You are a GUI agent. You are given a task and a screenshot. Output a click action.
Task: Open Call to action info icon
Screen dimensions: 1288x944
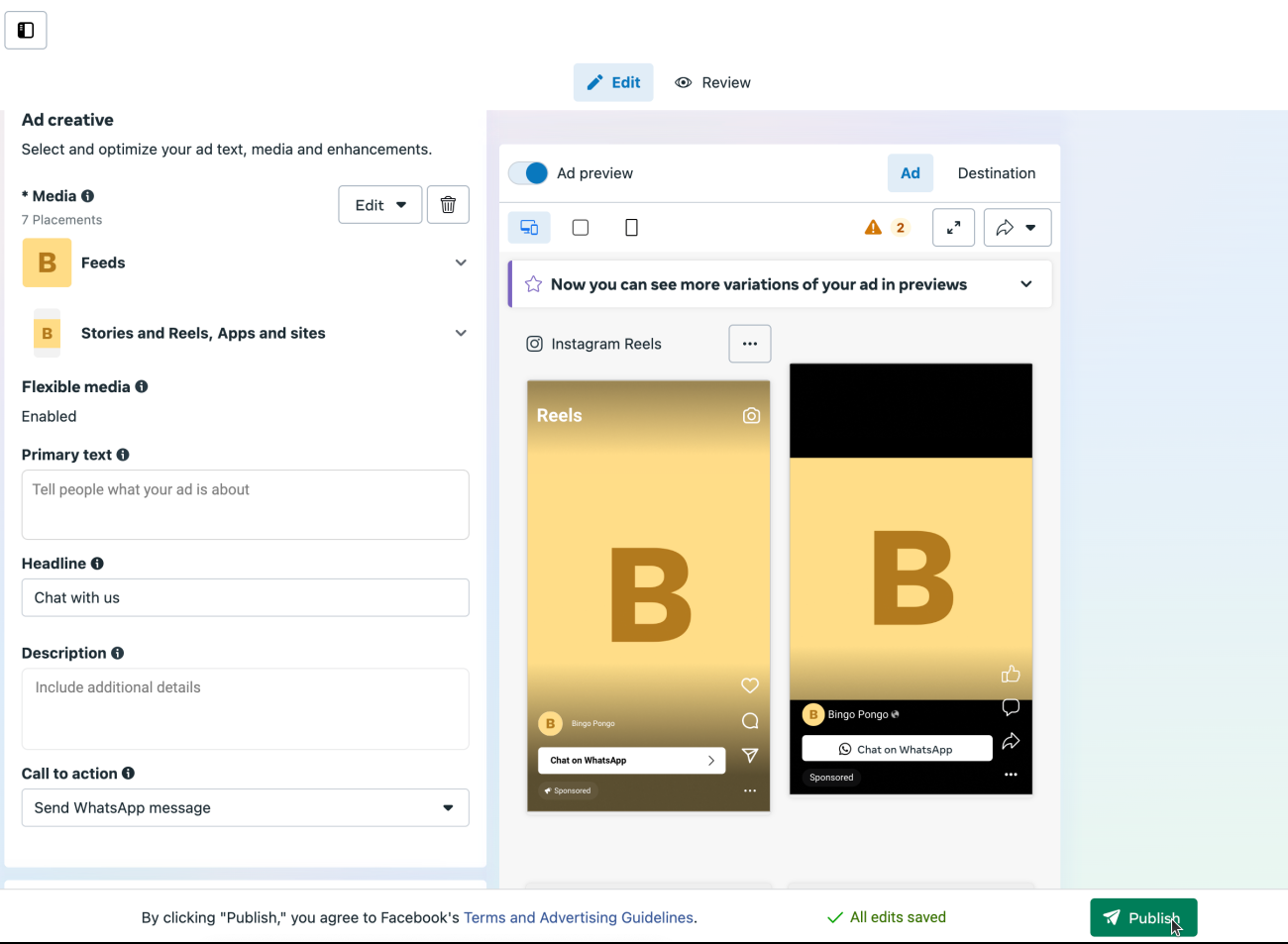(129, 774)
